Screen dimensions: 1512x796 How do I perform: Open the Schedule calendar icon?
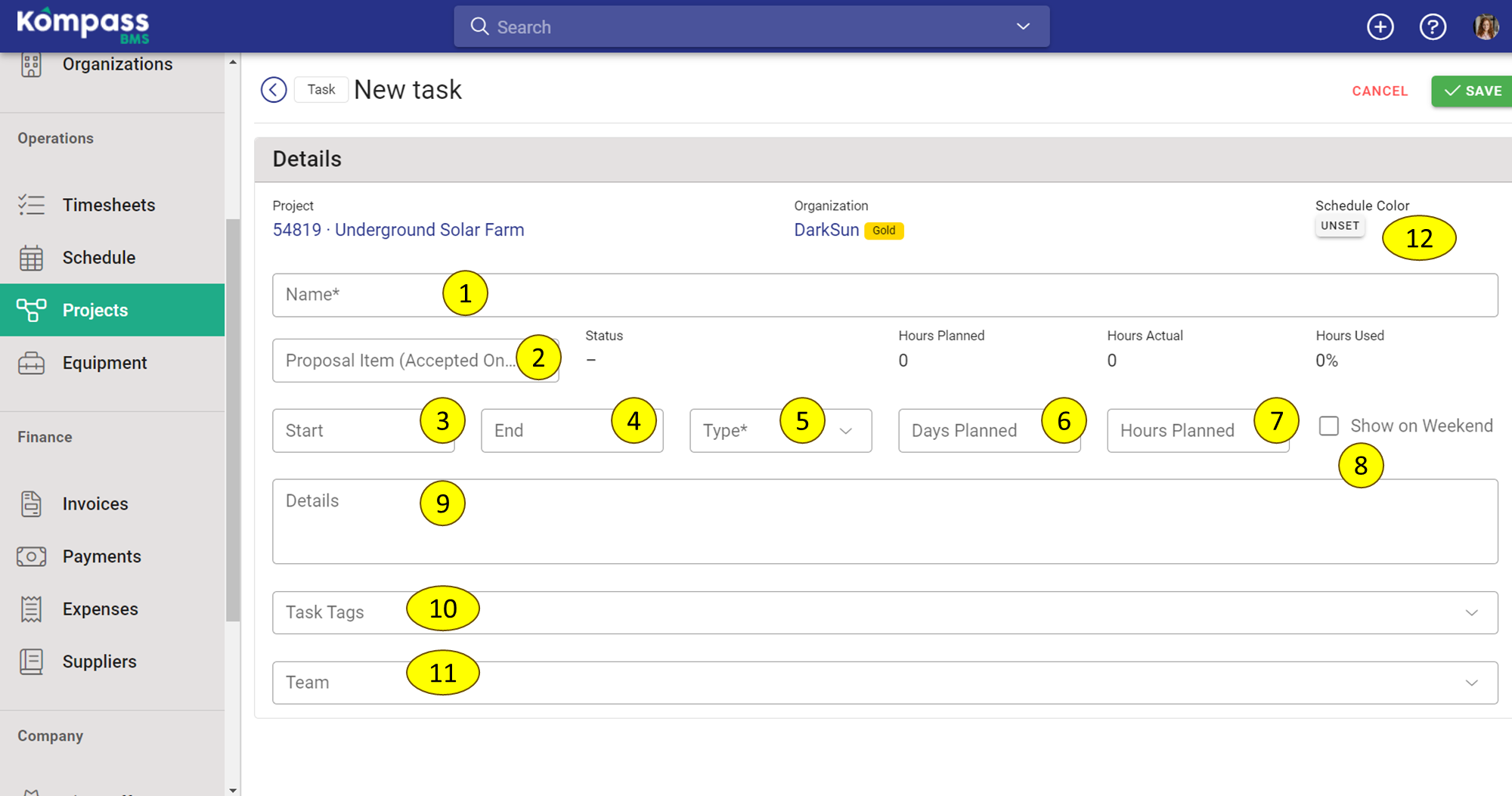(31, 257)
